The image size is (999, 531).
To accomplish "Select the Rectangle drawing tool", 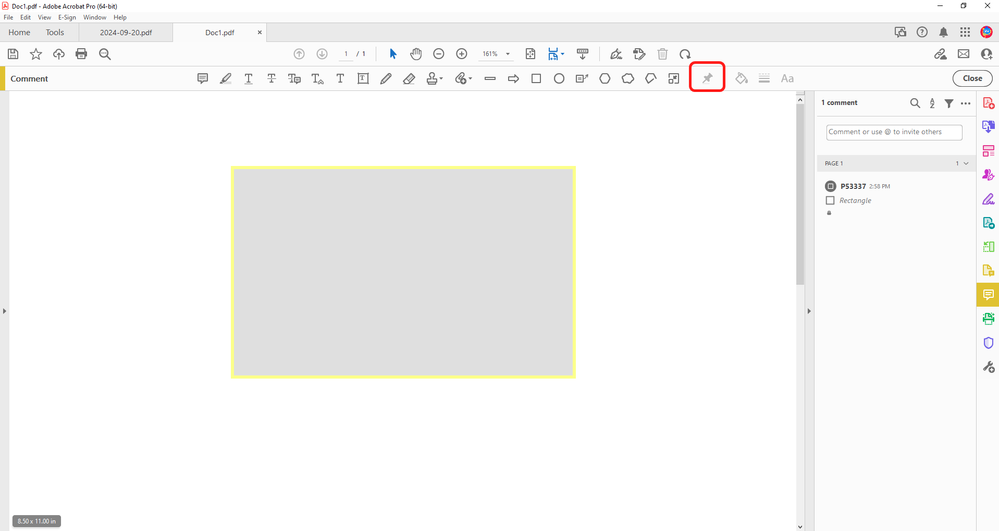I will point(536,78).
